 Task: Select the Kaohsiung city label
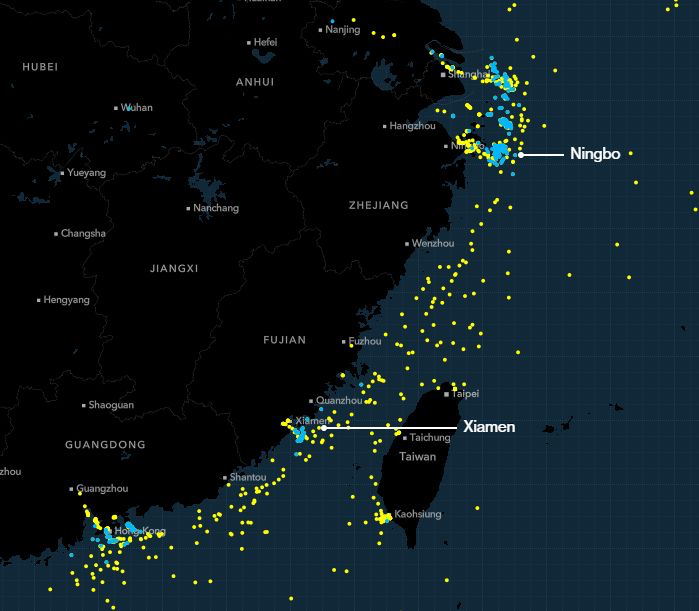[x=417, y=514]
